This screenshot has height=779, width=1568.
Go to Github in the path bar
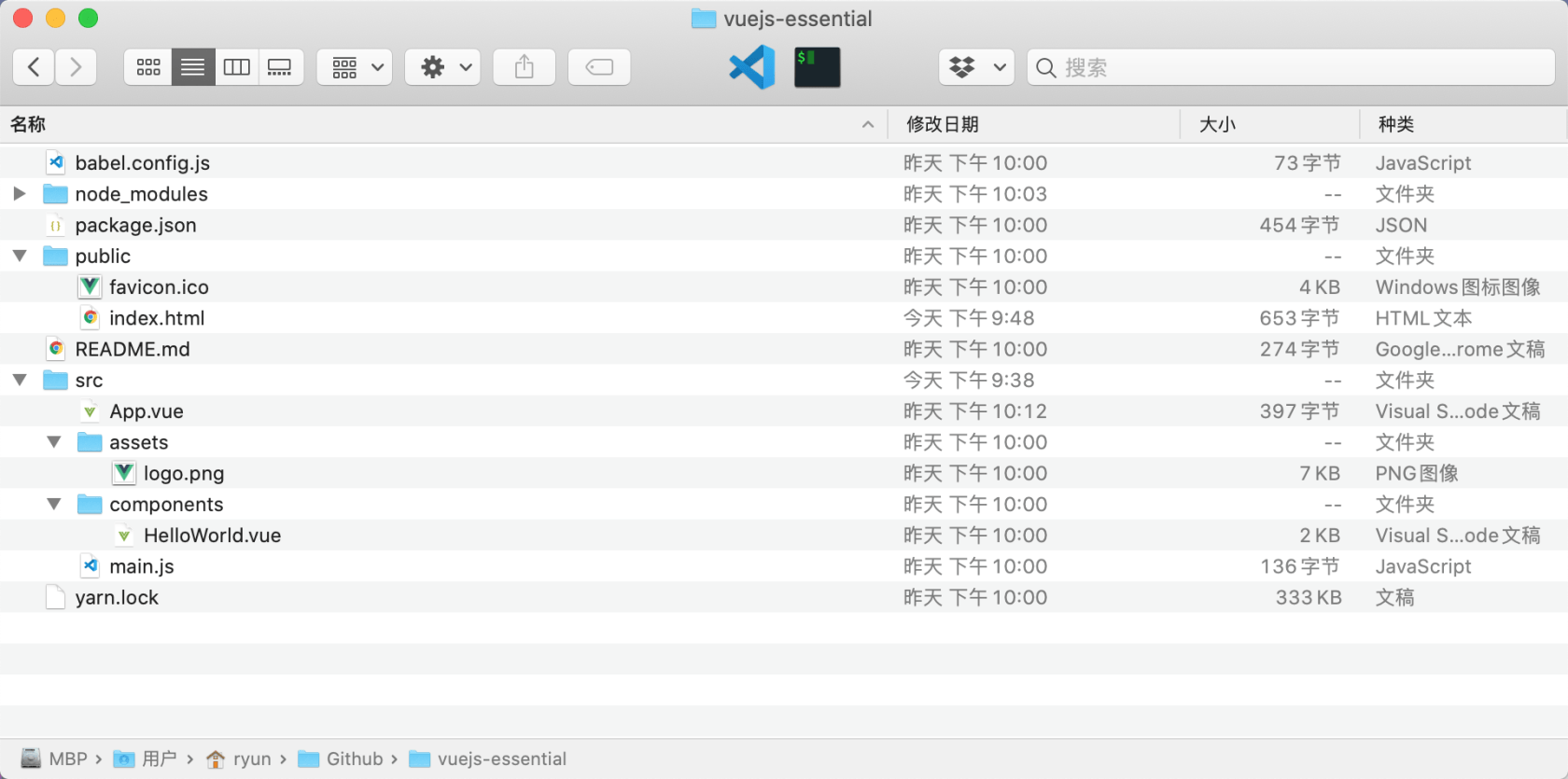[341, 758]
